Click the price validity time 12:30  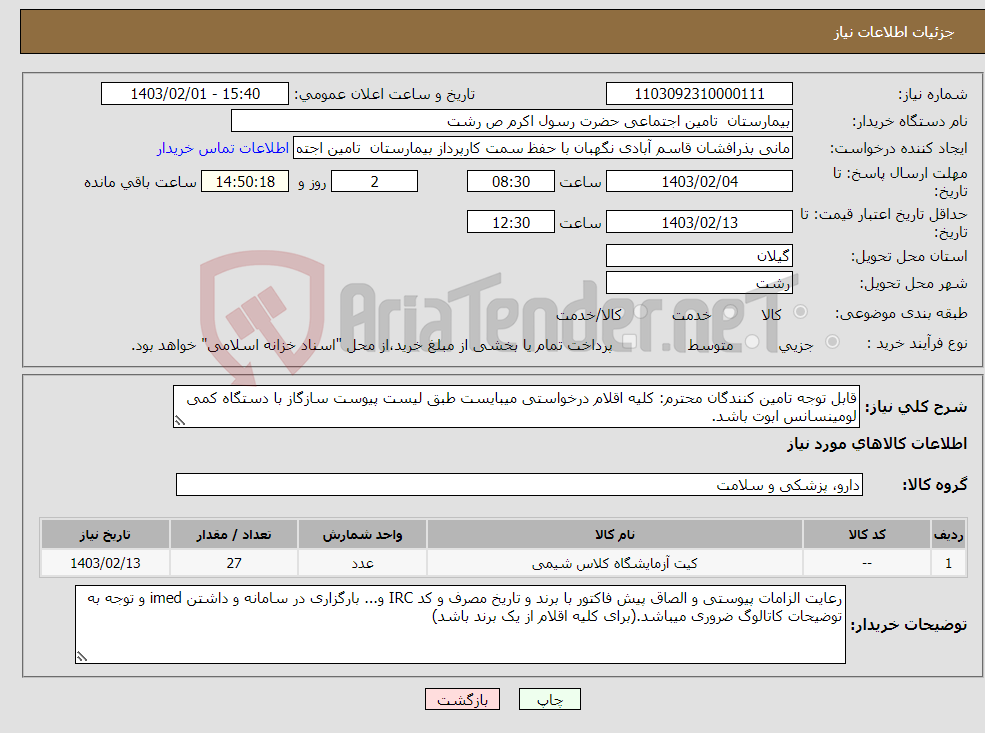click(511, 222)
